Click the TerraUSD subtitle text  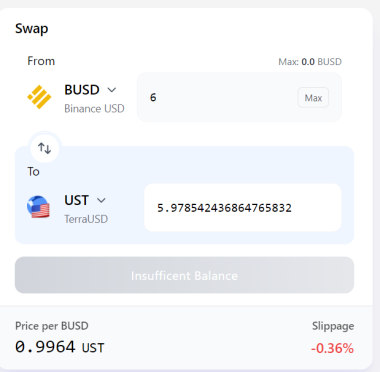click(x=86, y=219)
